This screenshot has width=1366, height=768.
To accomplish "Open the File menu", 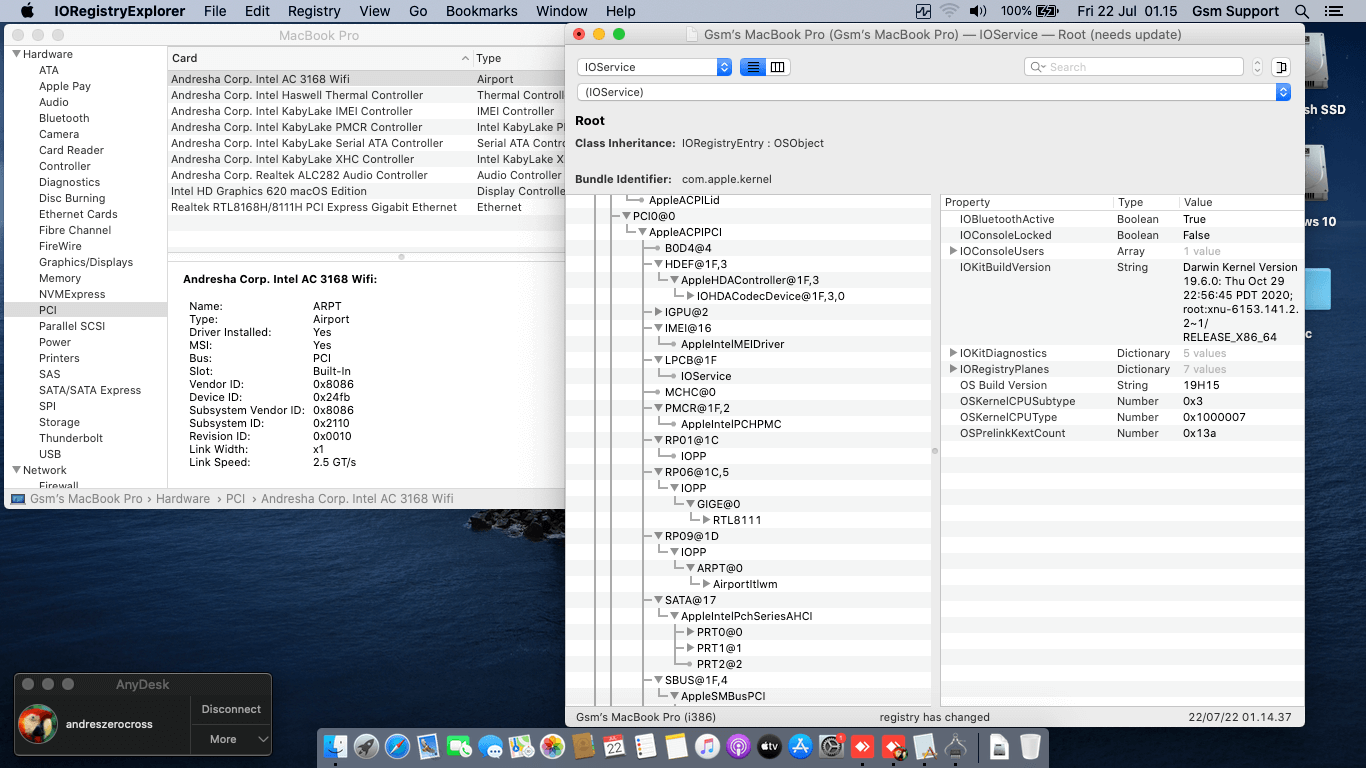I will click(215, 11).
